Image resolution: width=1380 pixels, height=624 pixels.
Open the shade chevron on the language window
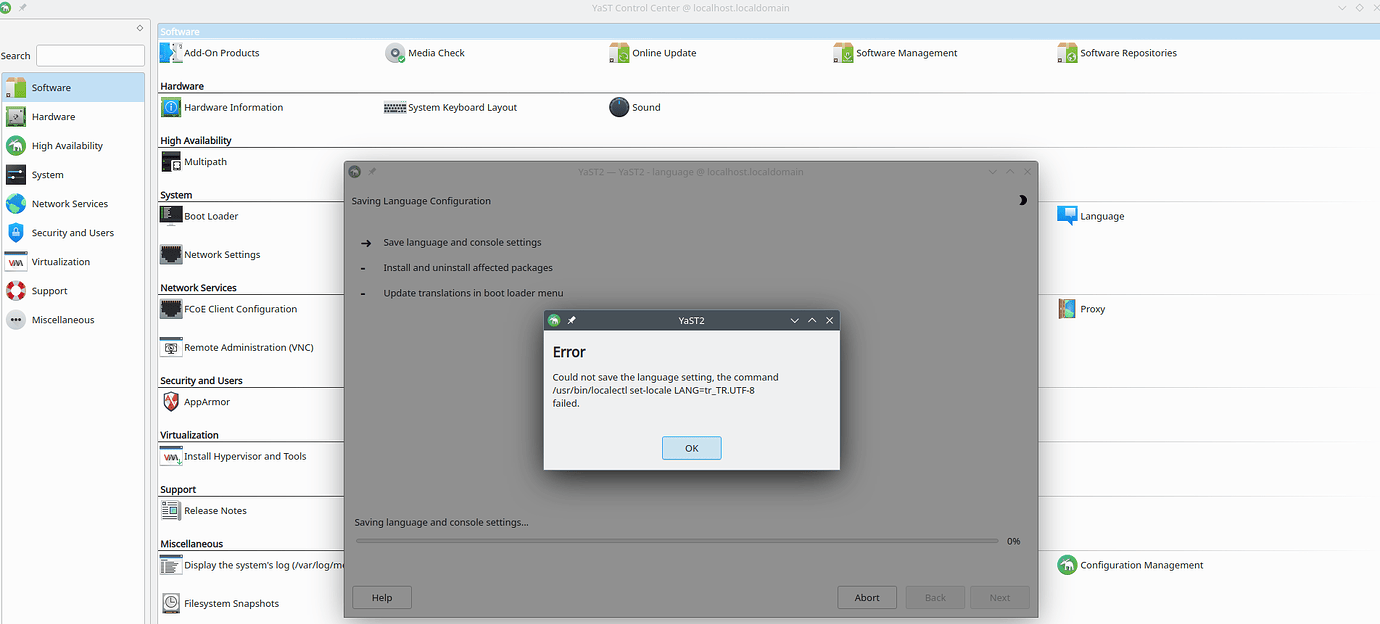pos(992,171)
